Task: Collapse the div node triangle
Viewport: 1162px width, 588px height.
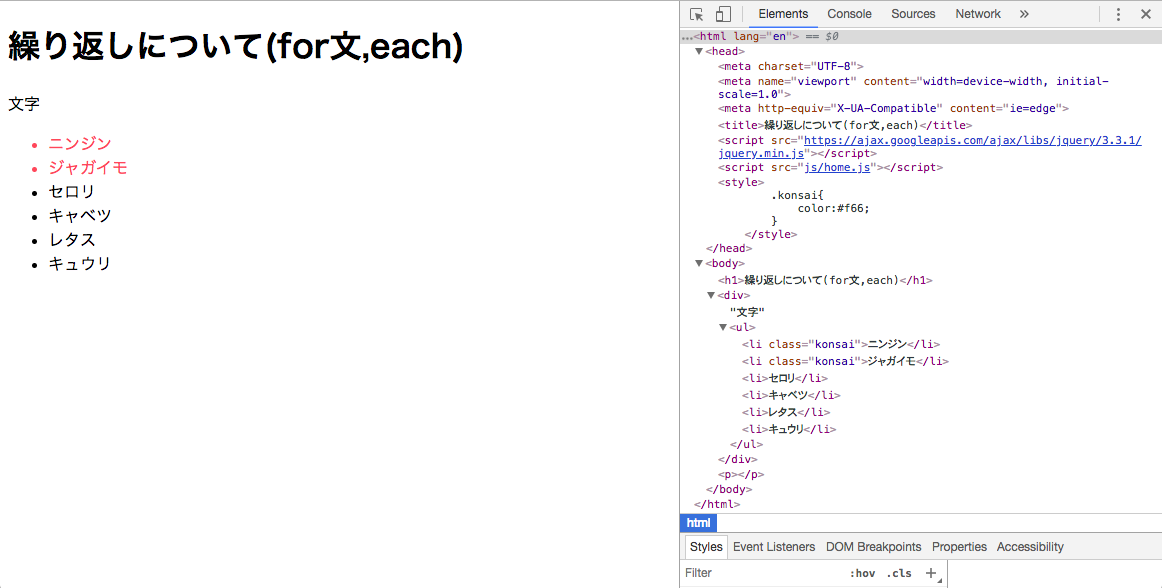Action: tap(711, 295)
